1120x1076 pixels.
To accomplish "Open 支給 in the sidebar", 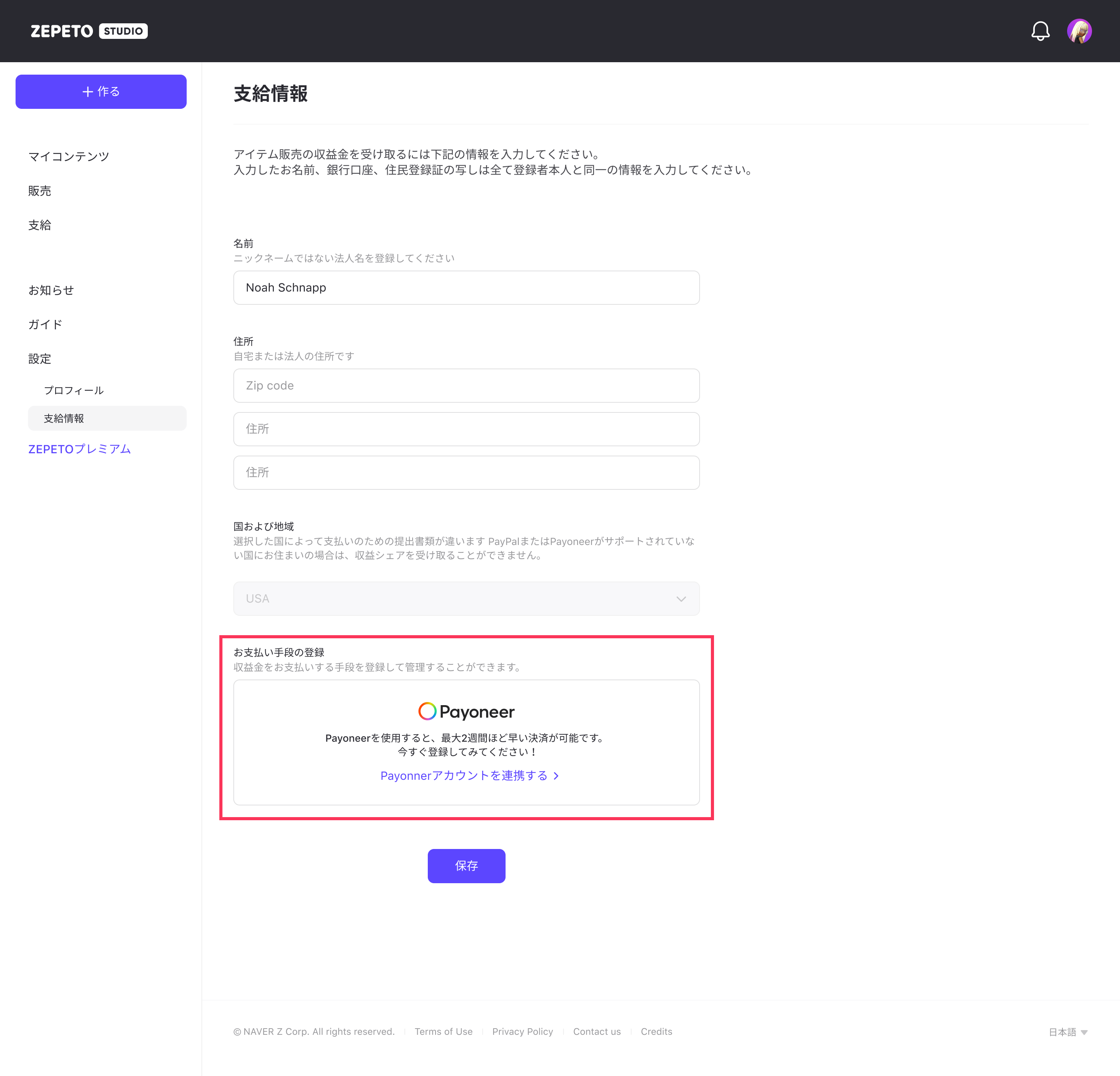I will point(39,225).
